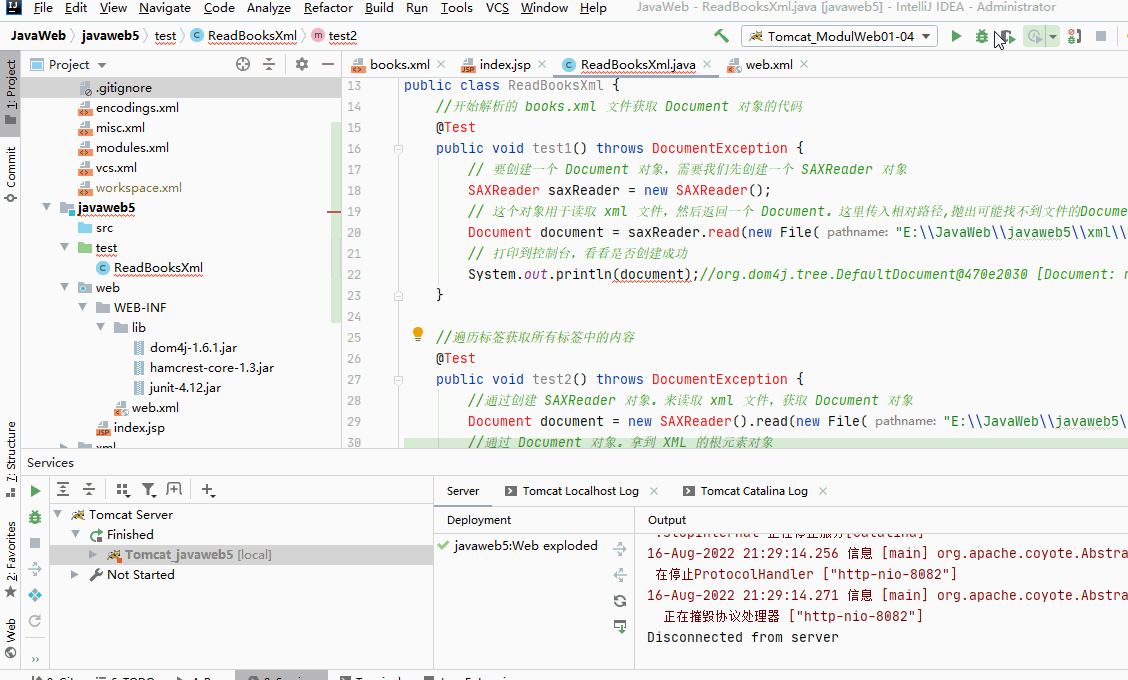Collapse the javaweb5 module node
Image resolution: width=1128 pixels, height=680 pixels.
tap(47, 207)
